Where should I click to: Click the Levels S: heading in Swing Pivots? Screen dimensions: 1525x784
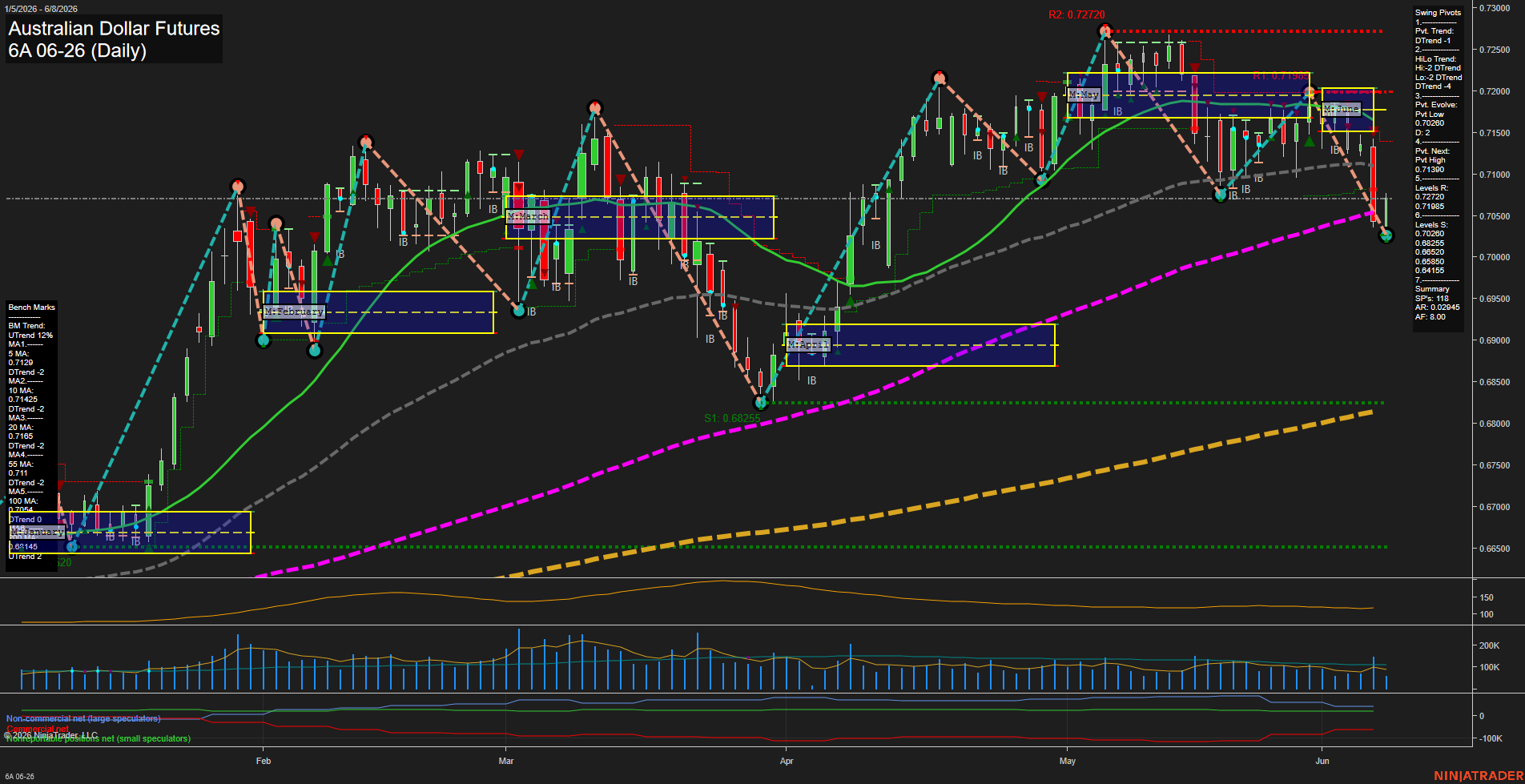(x=1431, y=225)
